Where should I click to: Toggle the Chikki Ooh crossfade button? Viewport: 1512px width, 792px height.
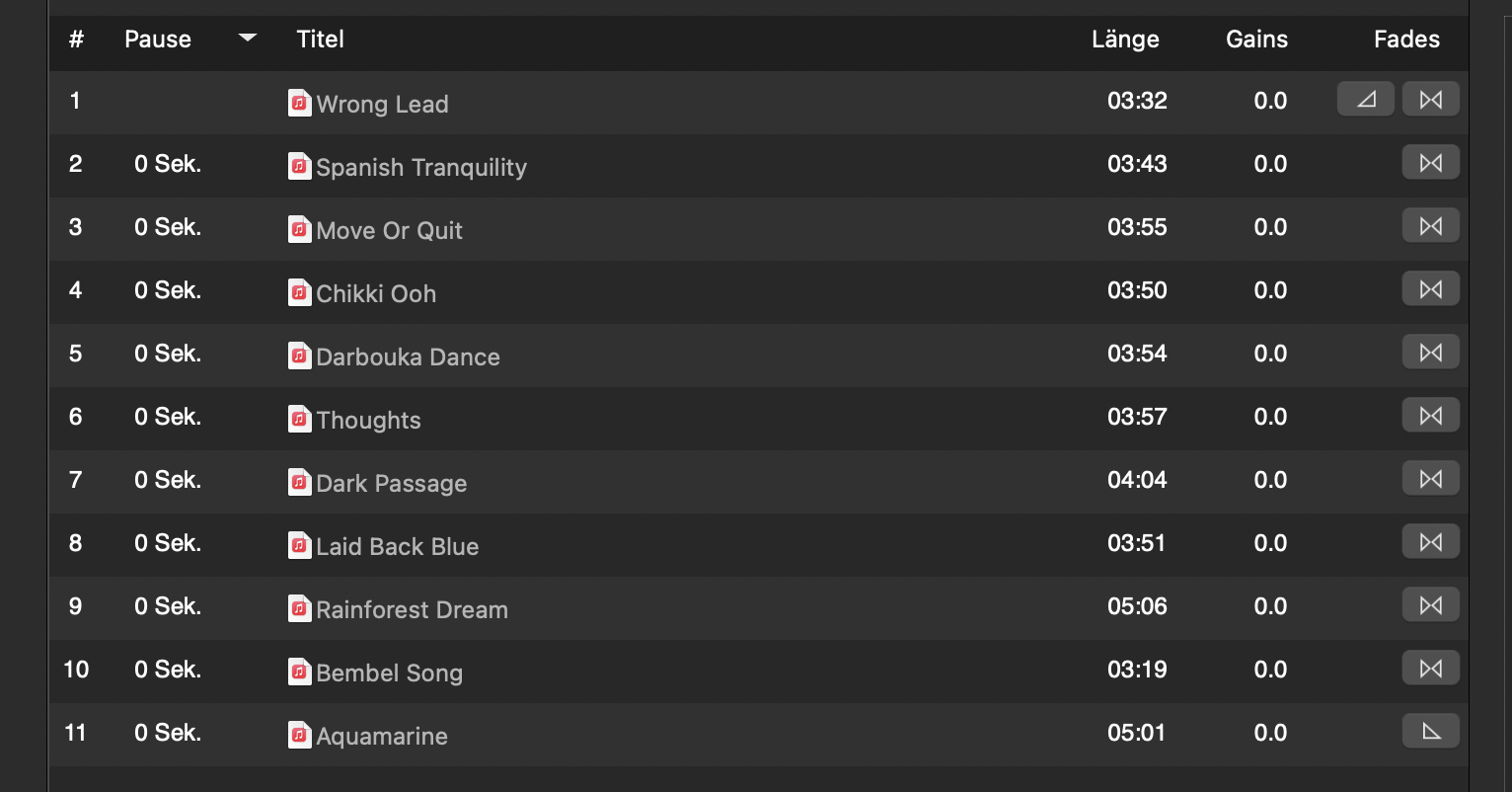pos(1430,289)
